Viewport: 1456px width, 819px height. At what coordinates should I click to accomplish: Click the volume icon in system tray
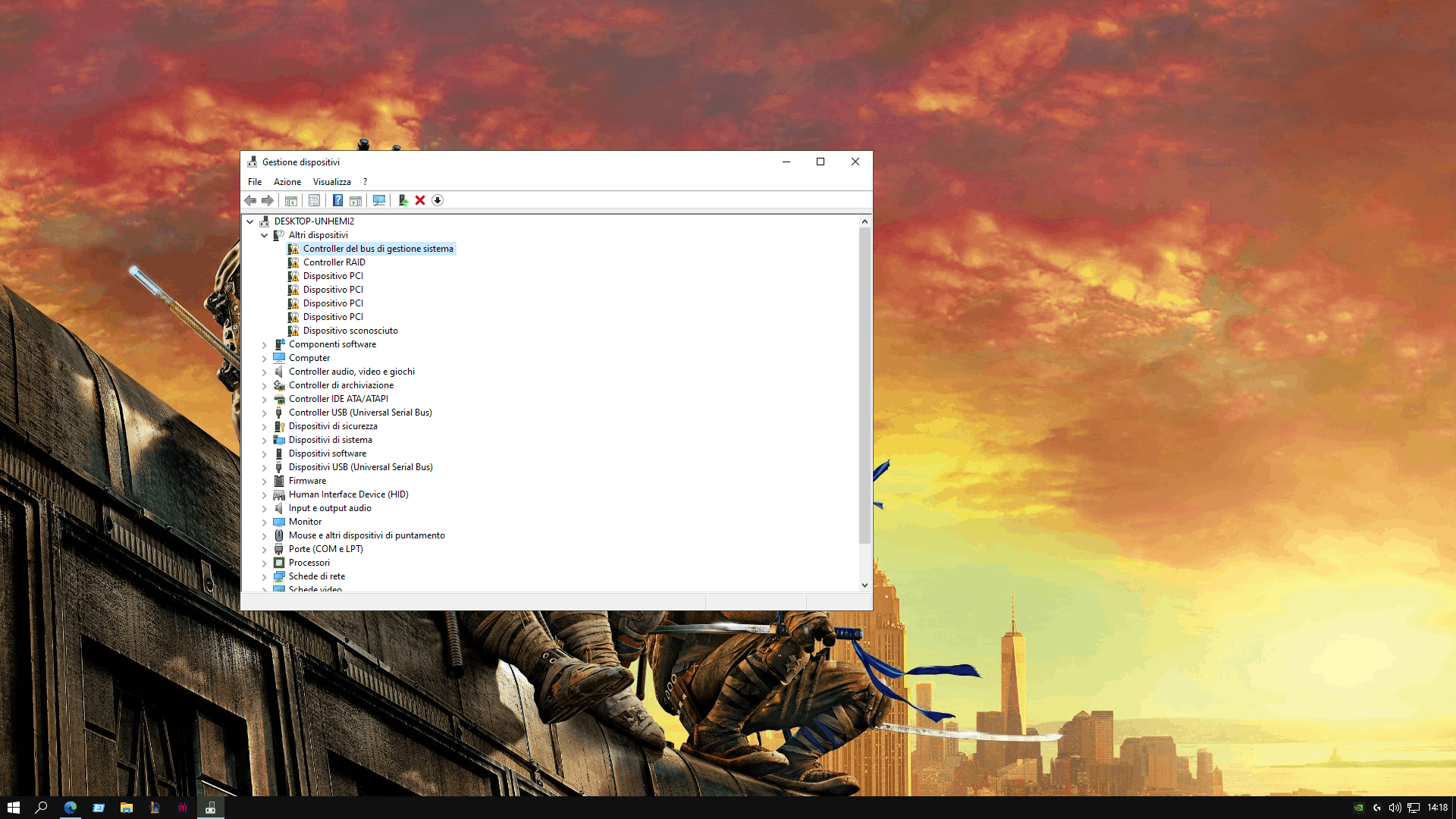[1395, 808]
